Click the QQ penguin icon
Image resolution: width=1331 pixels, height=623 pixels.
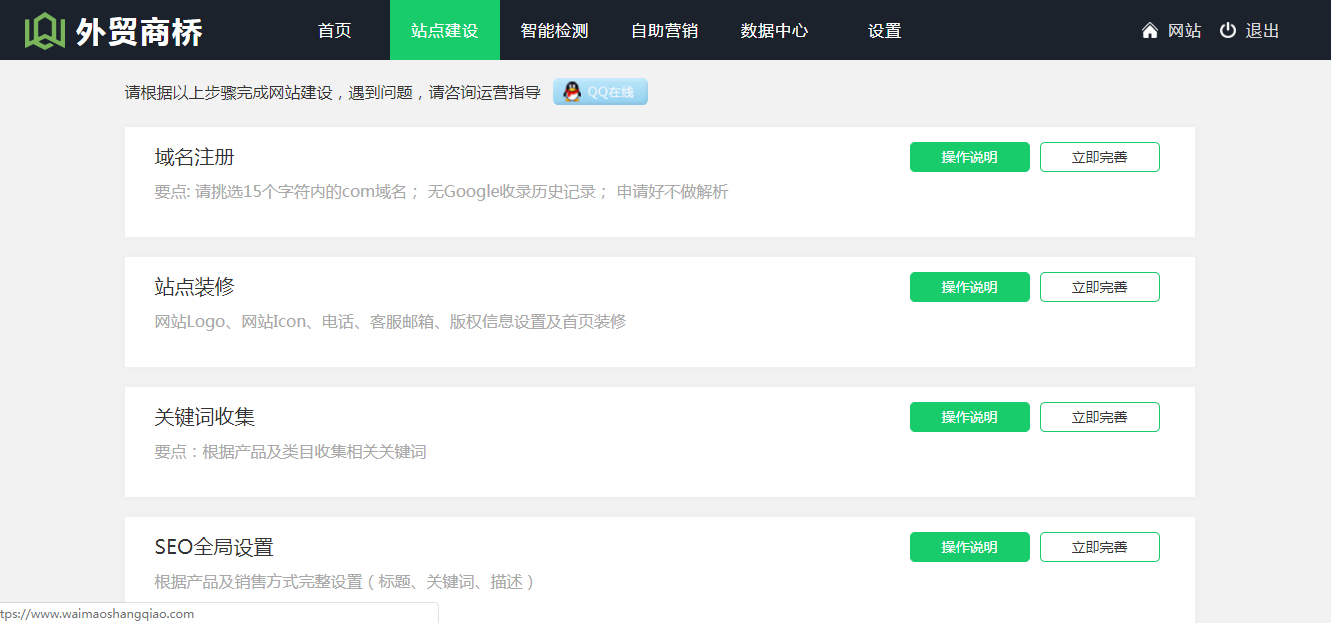click(x=571, y=92)
